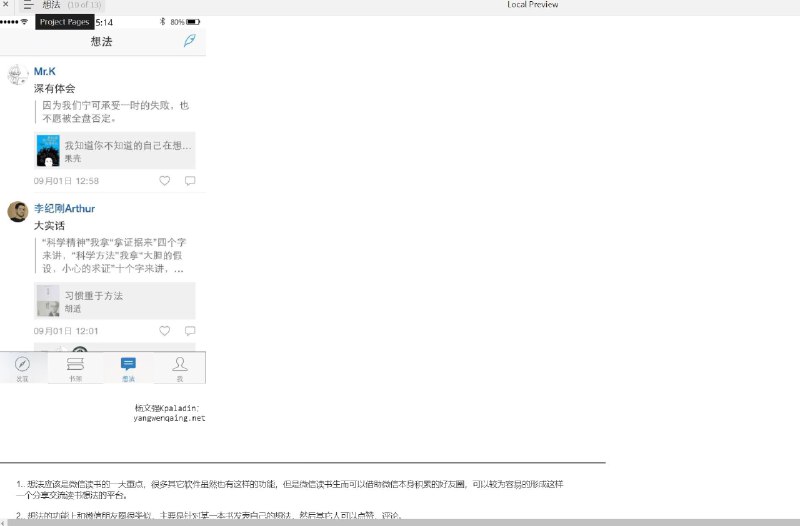800x526 pixels.
Task: Open book card 习惯重于方法
Action: (x=114, y=300)
